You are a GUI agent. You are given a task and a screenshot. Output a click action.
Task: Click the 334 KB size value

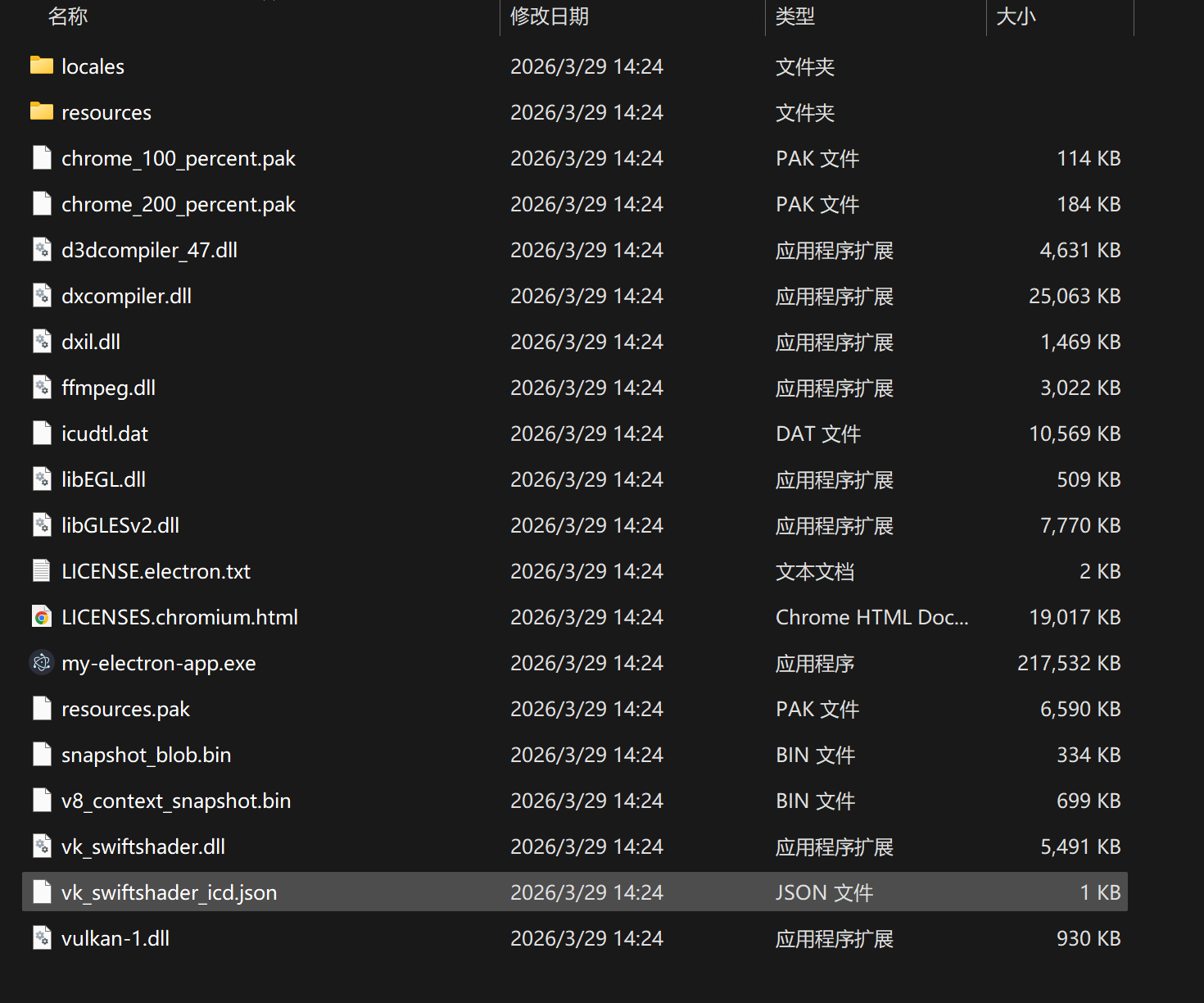pyautogui.click(x=1089, y=755)
